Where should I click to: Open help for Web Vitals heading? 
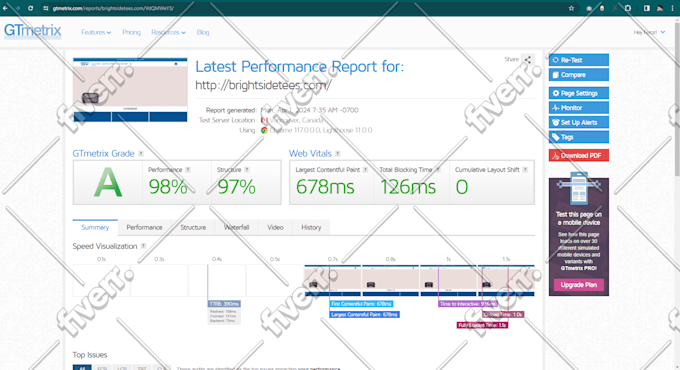coord(338,154)
